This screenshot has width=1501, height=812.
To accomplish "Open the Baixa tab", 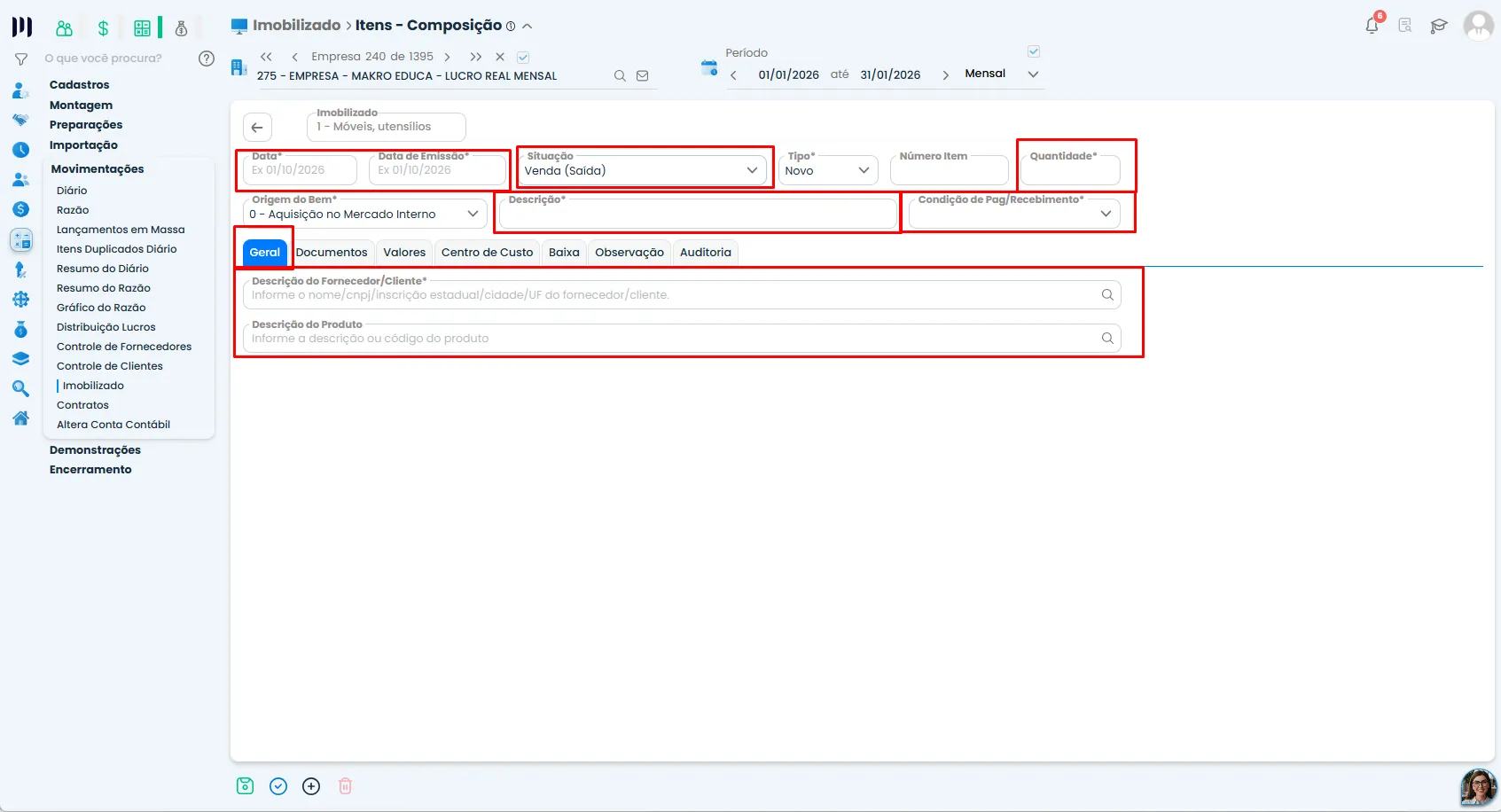I will 564,253.
